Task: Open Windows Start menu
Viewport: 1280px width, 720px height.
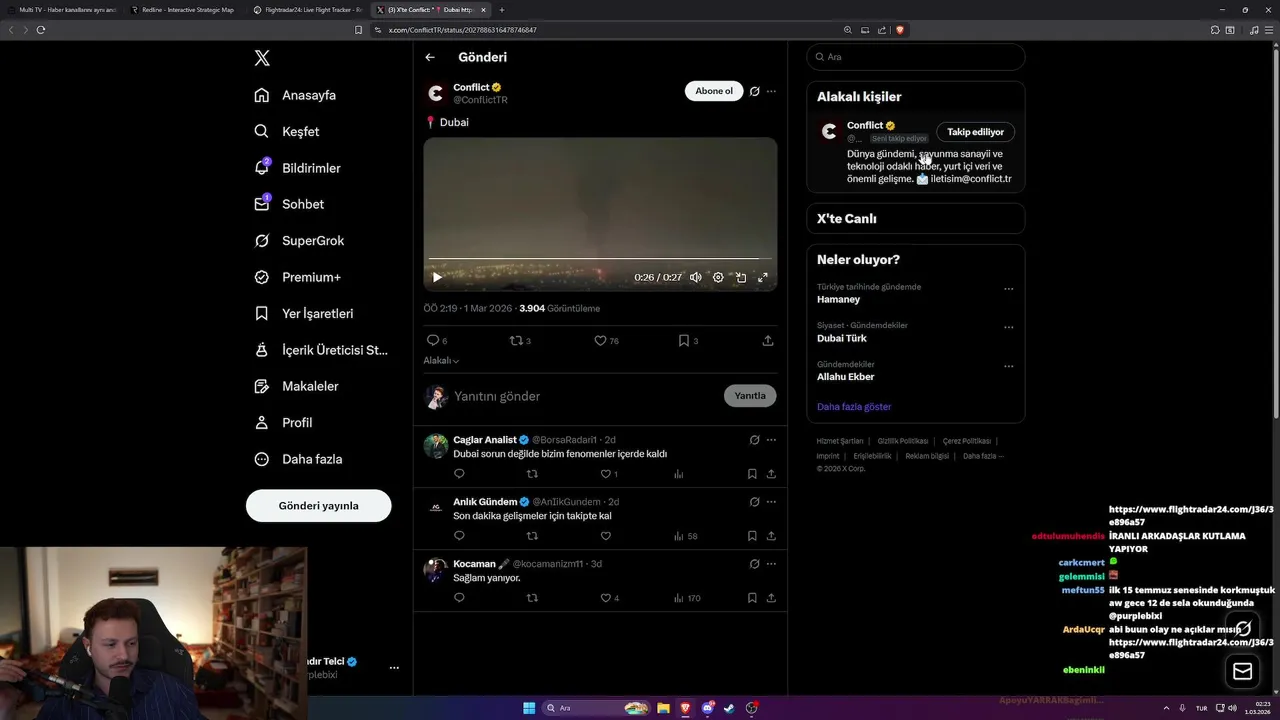Action: tap(529, 708)
